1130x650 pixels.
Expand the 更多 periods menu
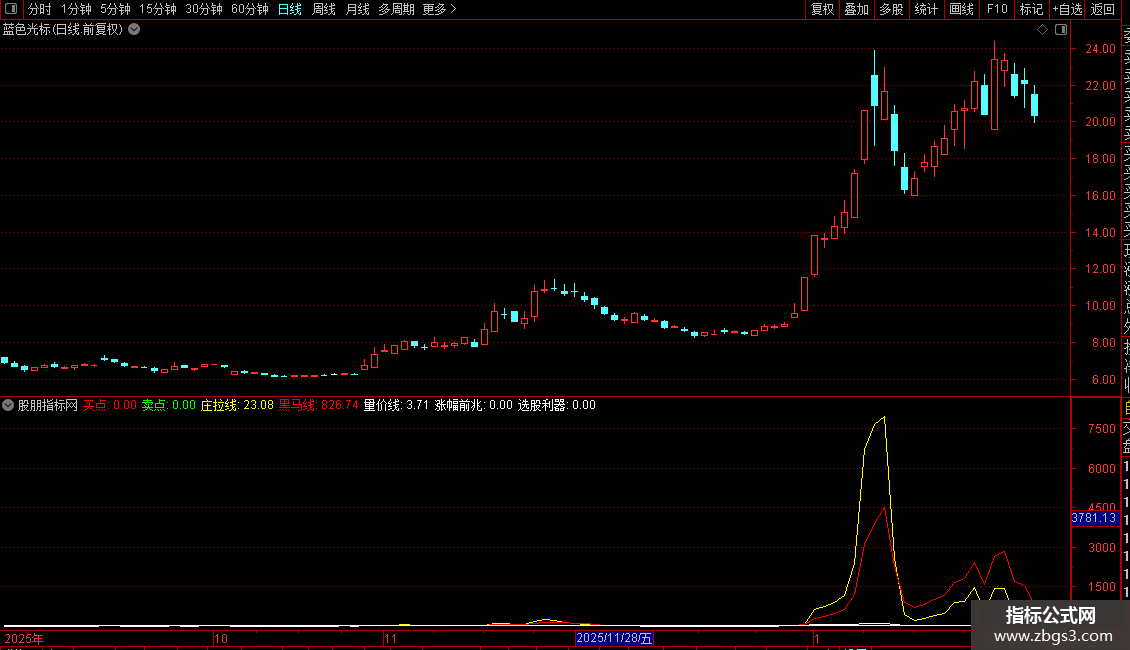(x=440, y=9)
